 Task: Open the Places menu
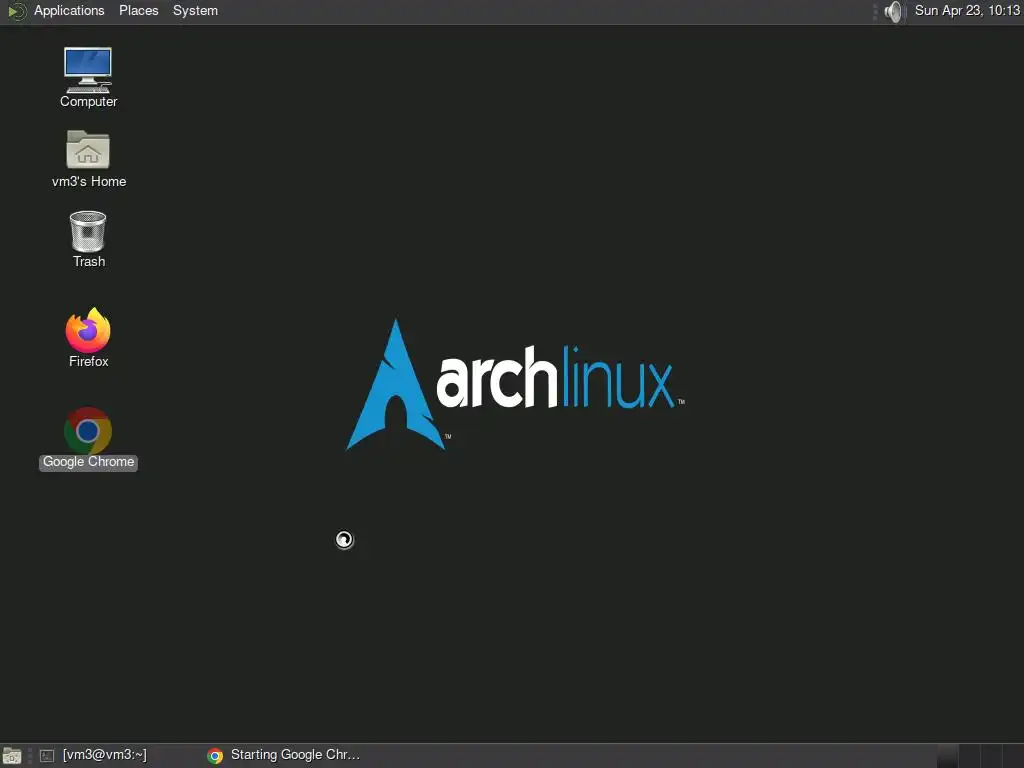(x=138, y=10)
